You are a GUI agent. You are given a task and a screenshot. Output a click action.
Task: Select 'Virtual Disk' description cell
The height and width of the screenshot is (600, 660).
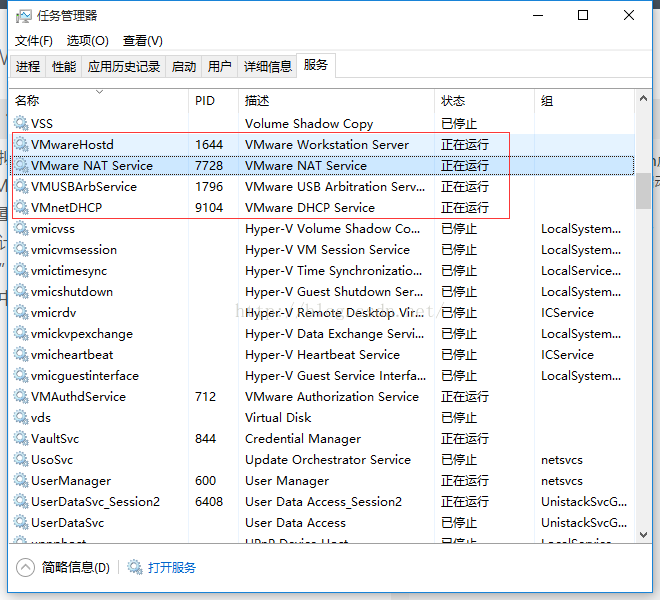278,418
